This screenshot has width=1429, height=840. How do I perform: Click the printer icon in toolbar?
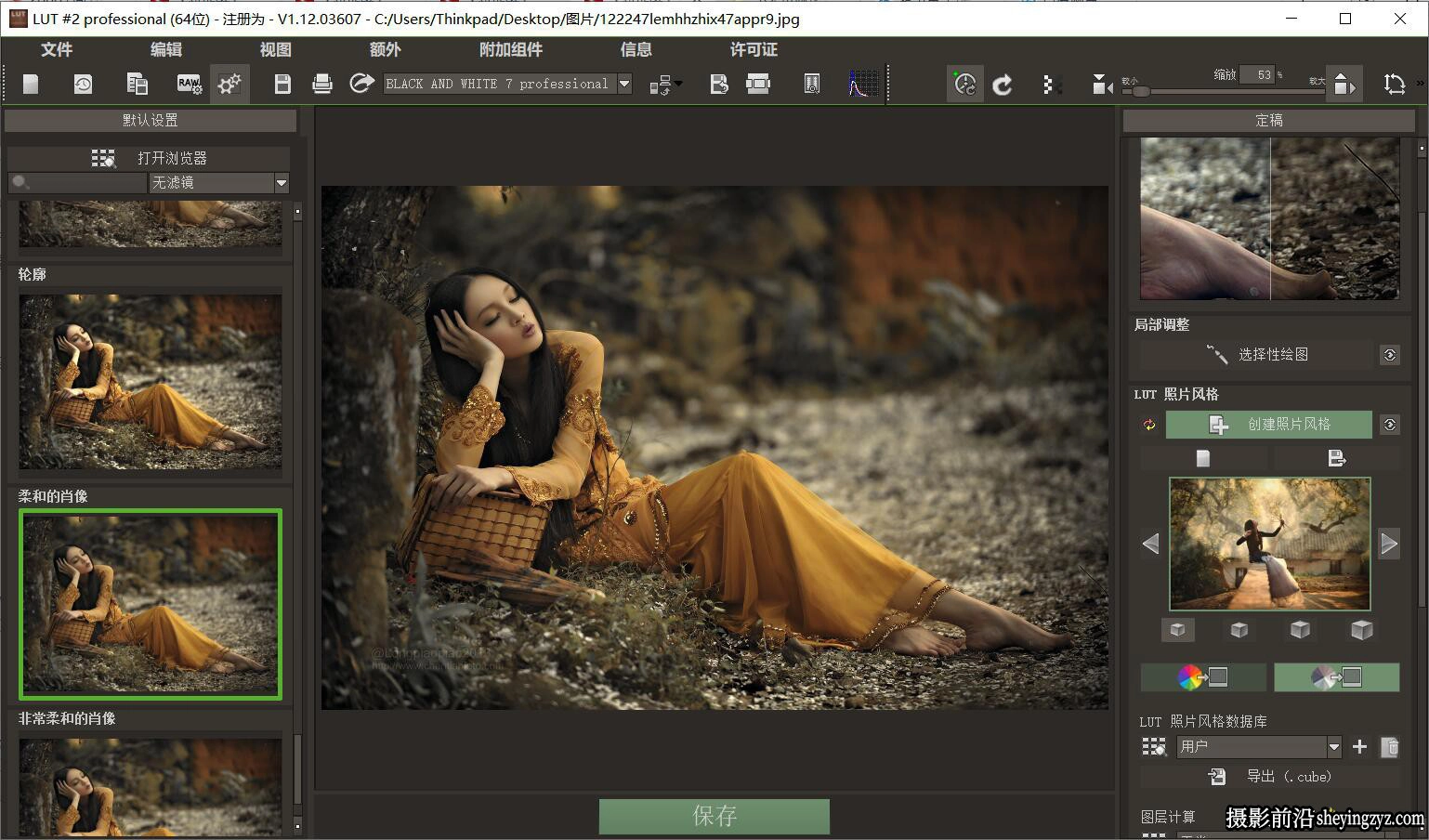click(322, 85)
